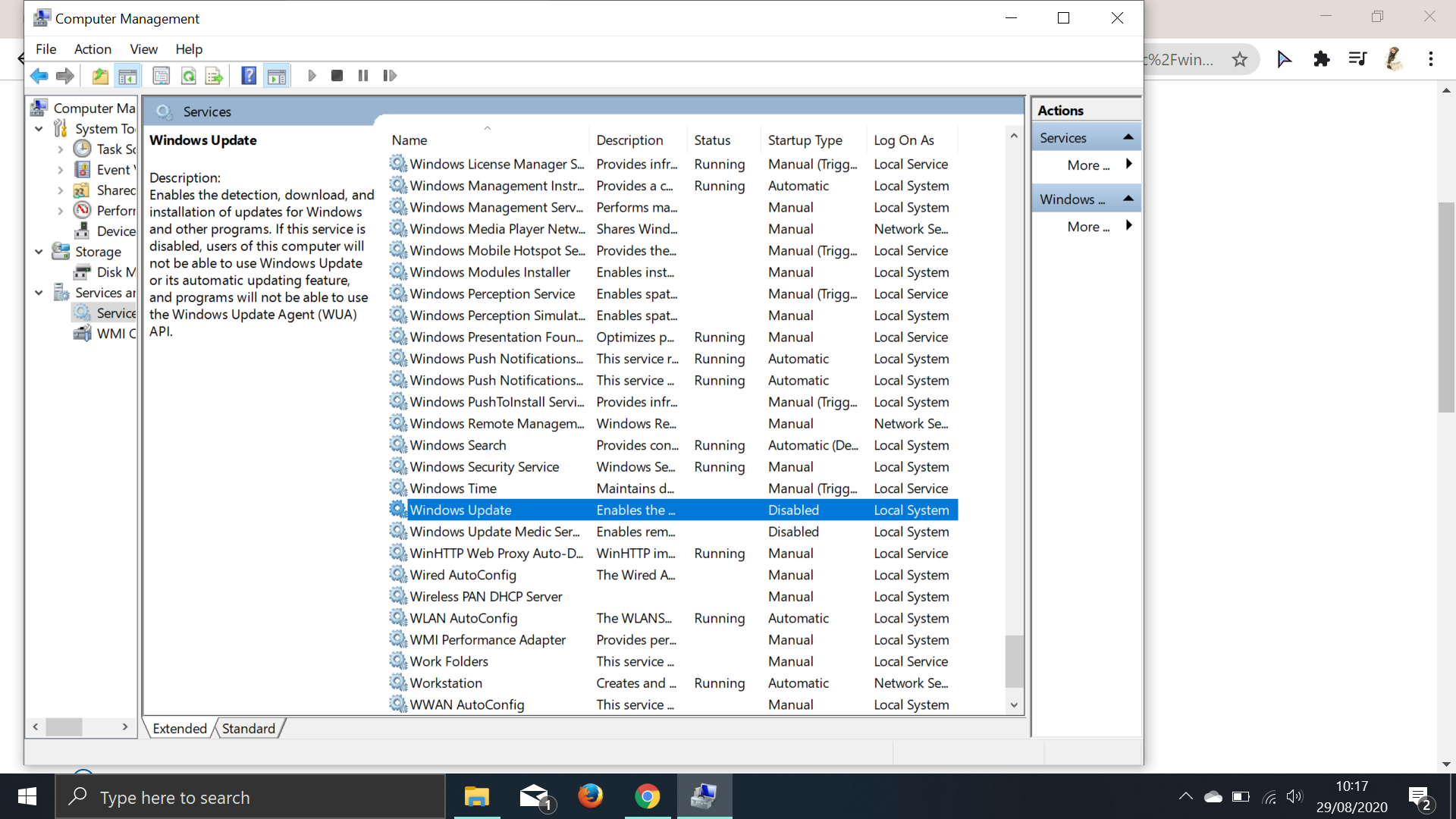Select the Workstation service gear icon

398,682
